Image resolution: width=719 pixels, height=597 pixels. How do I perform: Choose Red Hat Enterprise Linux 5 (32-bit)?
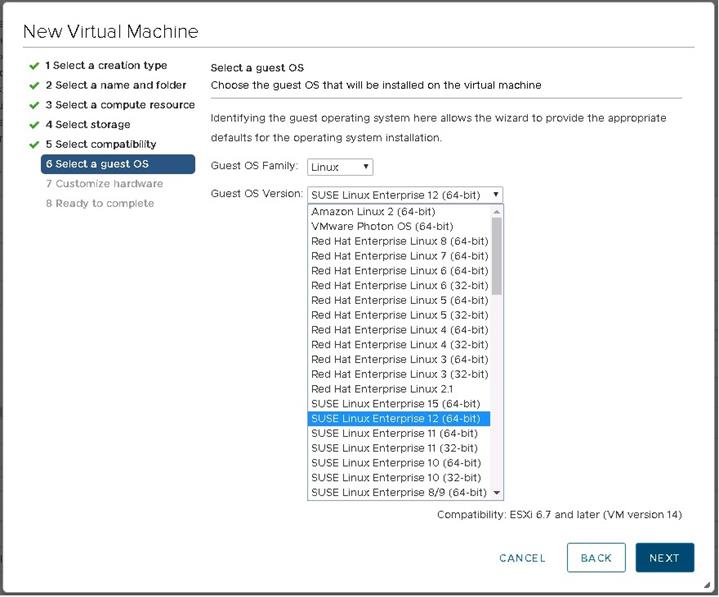[x=399, y=315]
